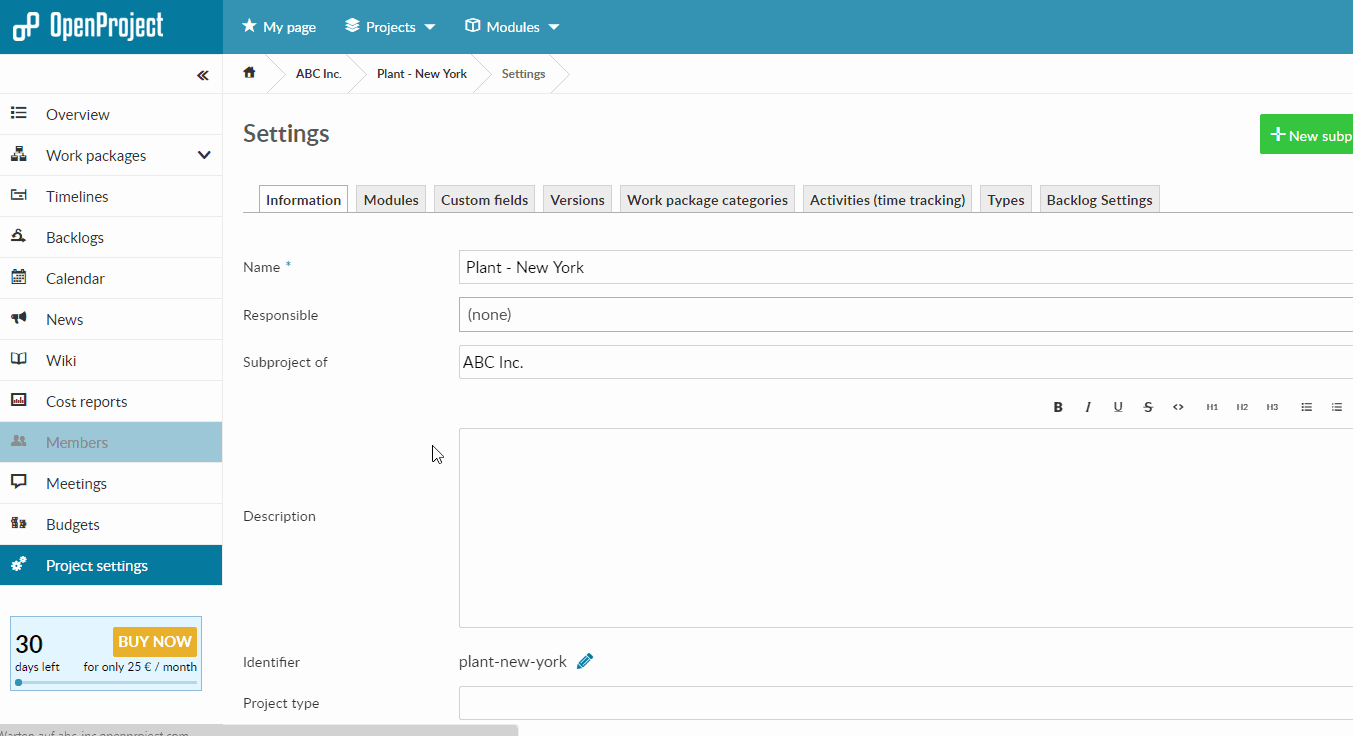This screenshot has height=736, width=1353.
Task: Collapse sidebar with double-arrow icon
Action: [x=202, y=75]
